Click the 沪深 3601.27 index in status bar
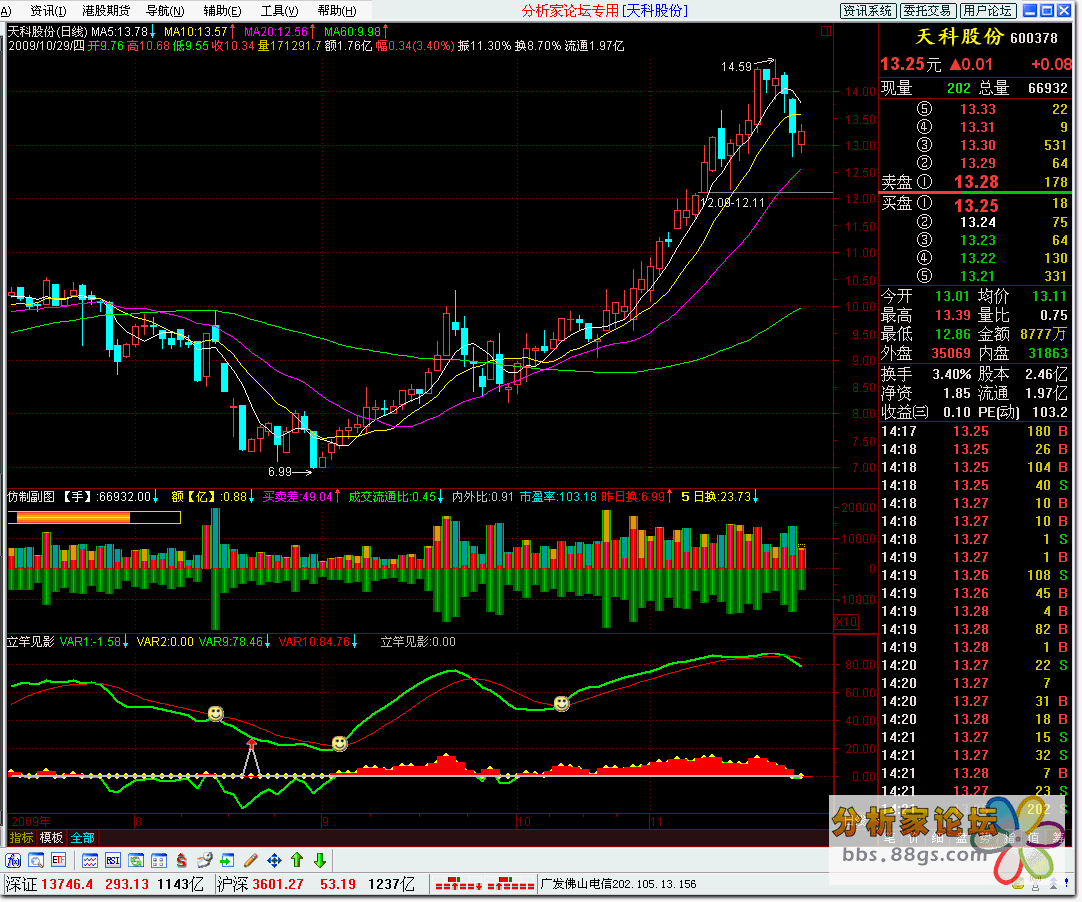 pyautogui.click(x=260, y=884)
